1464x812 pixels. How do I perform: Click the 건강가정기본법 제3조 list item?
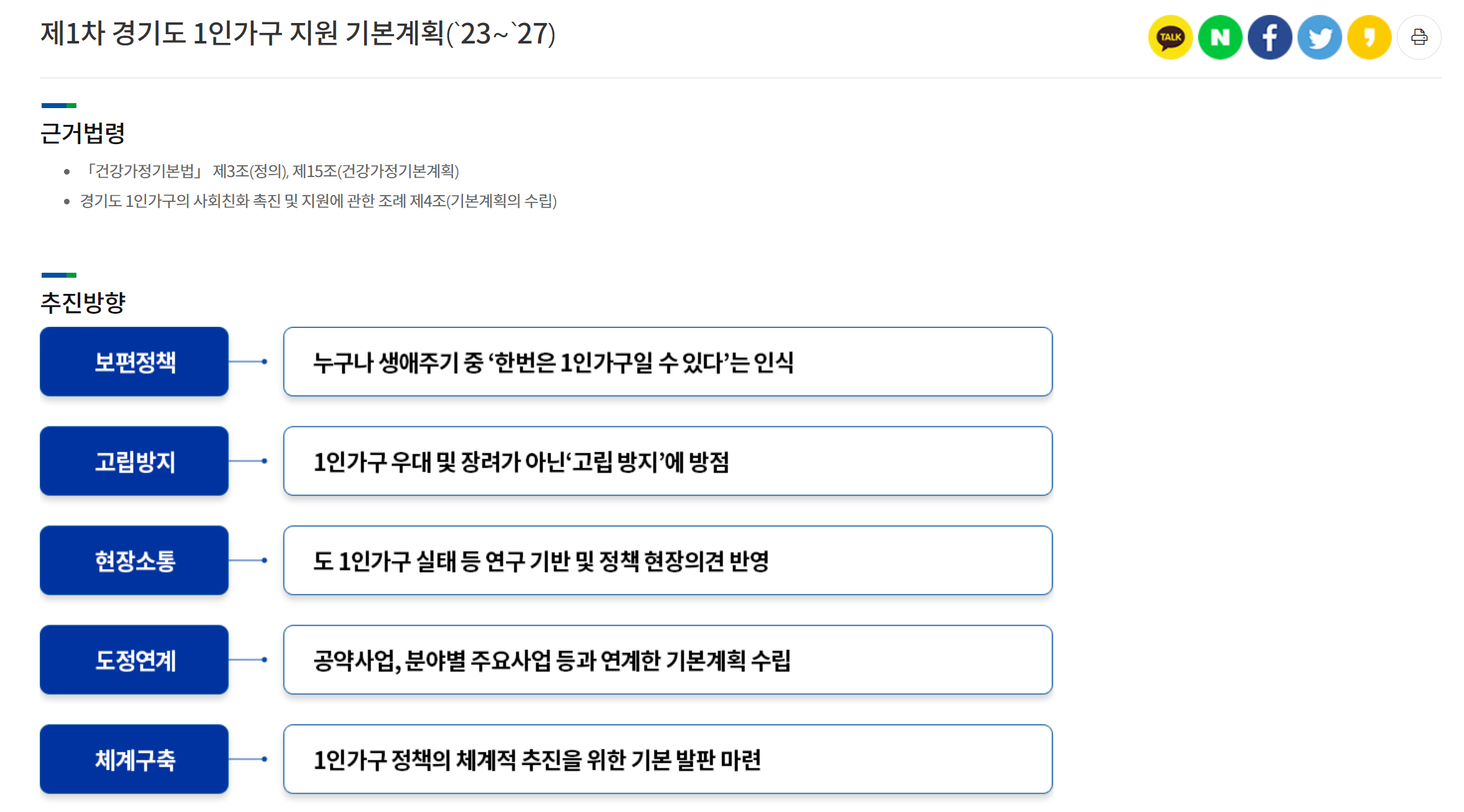point(271,171)
